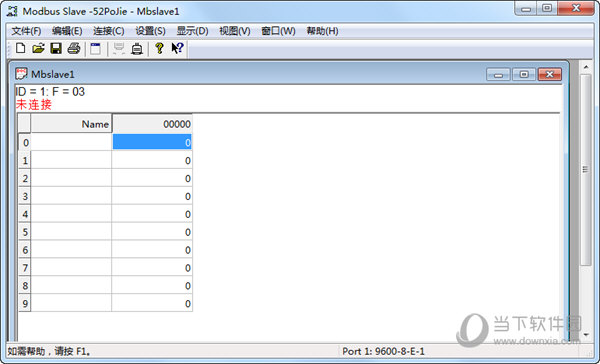Click the Name cell of row 7
This screenshot has width=600, height=364.
coord(71,268)
